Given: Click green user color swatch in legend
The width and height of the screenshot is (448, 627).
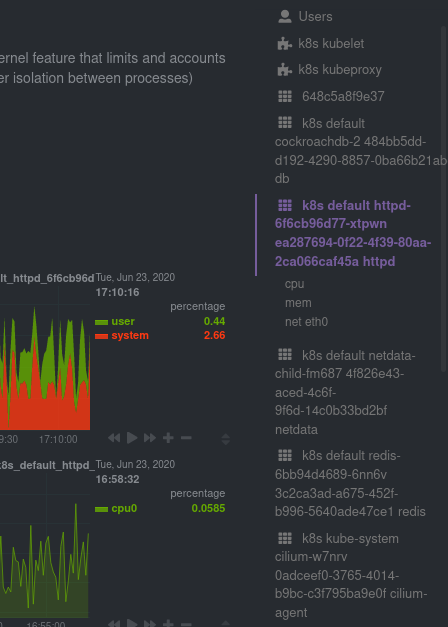Looking at the screenshot, I should (x=102, y=322).
